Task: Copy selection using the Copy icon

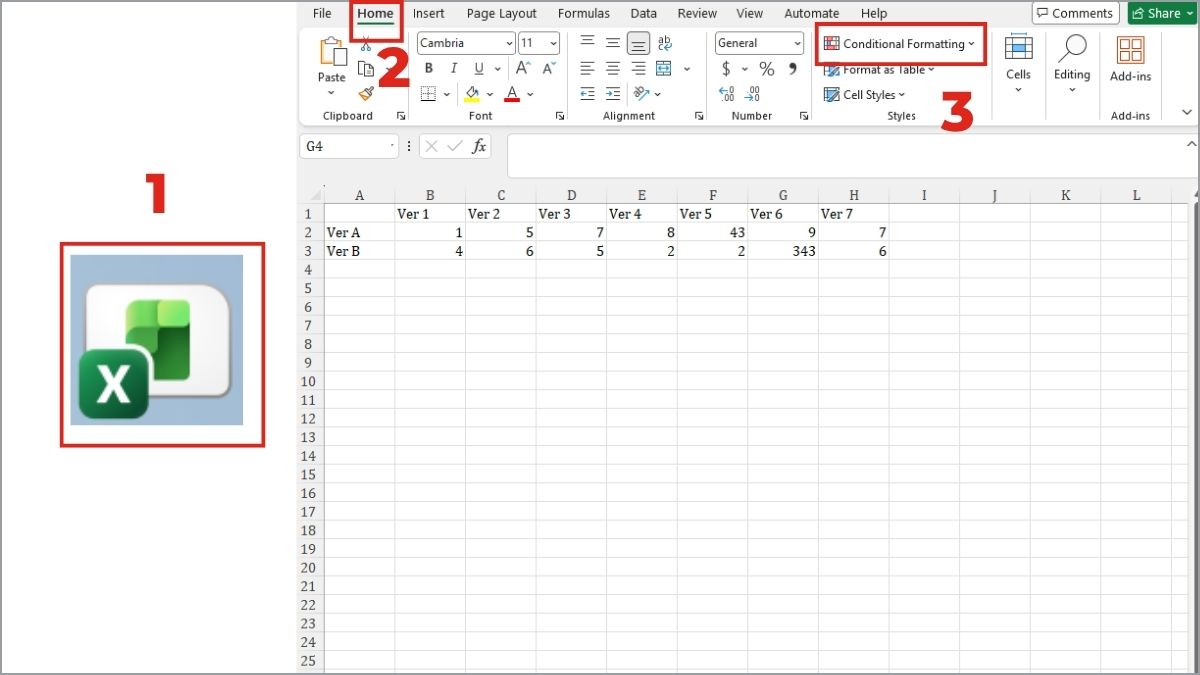Action: pos(366,69)
